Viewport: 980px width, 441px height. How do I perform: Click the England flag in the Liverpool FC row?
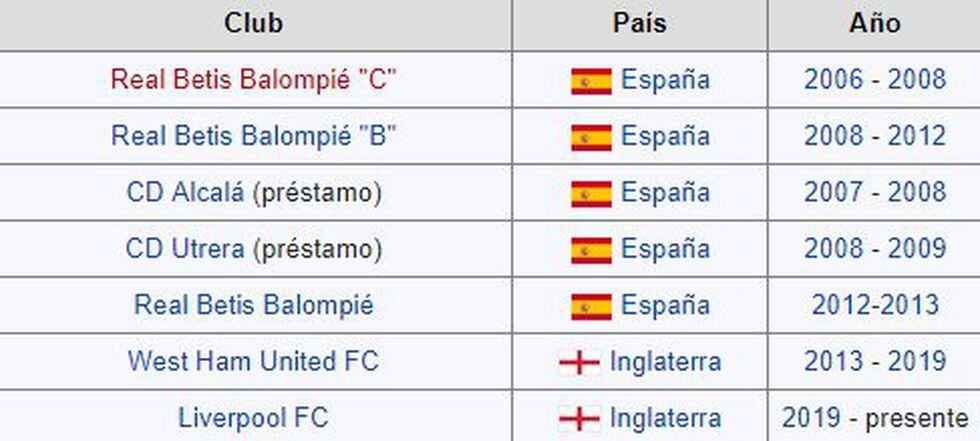pyautogui.click(x=579, y=418)
